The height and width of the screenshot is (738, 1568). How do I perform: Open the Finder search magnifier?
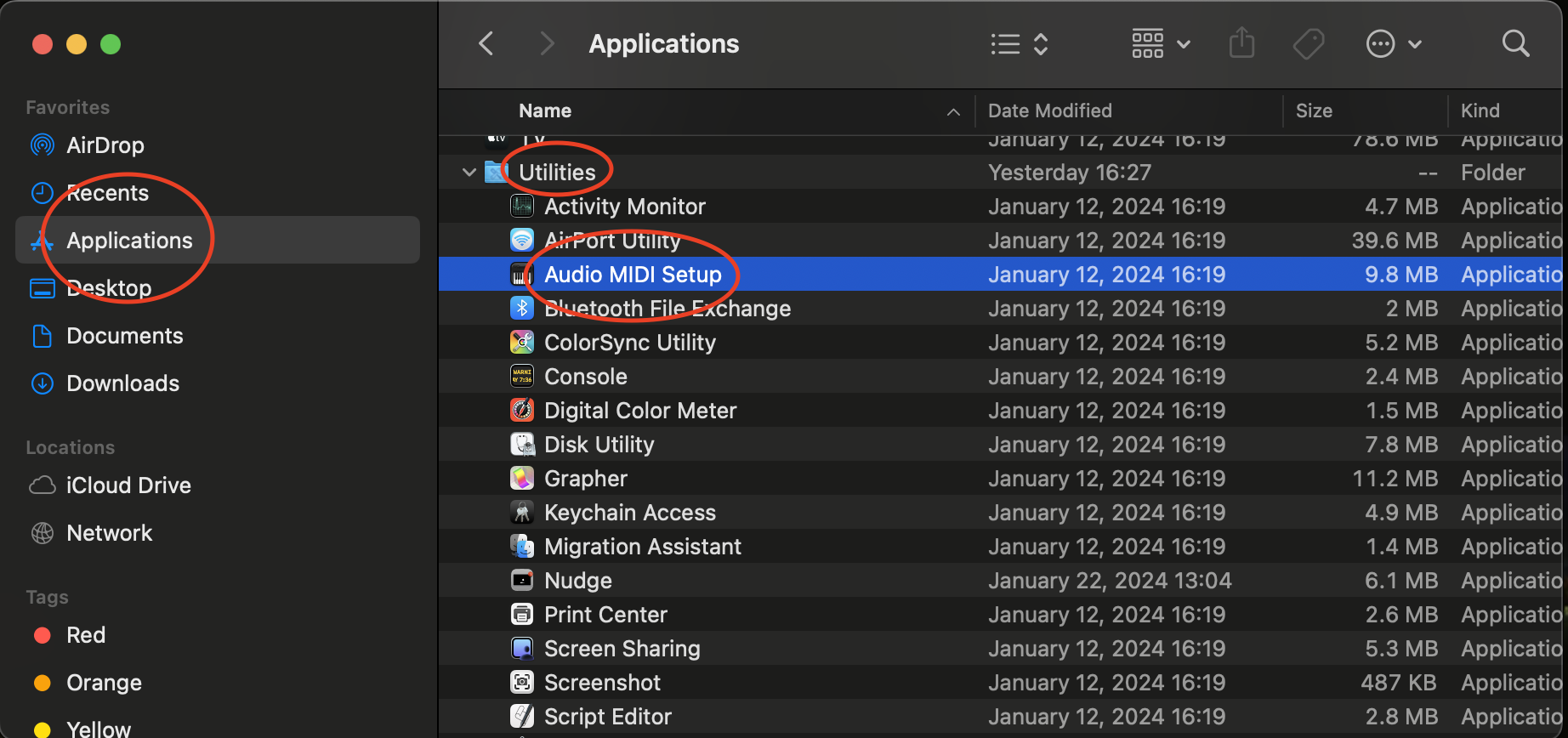(1515, 43)
